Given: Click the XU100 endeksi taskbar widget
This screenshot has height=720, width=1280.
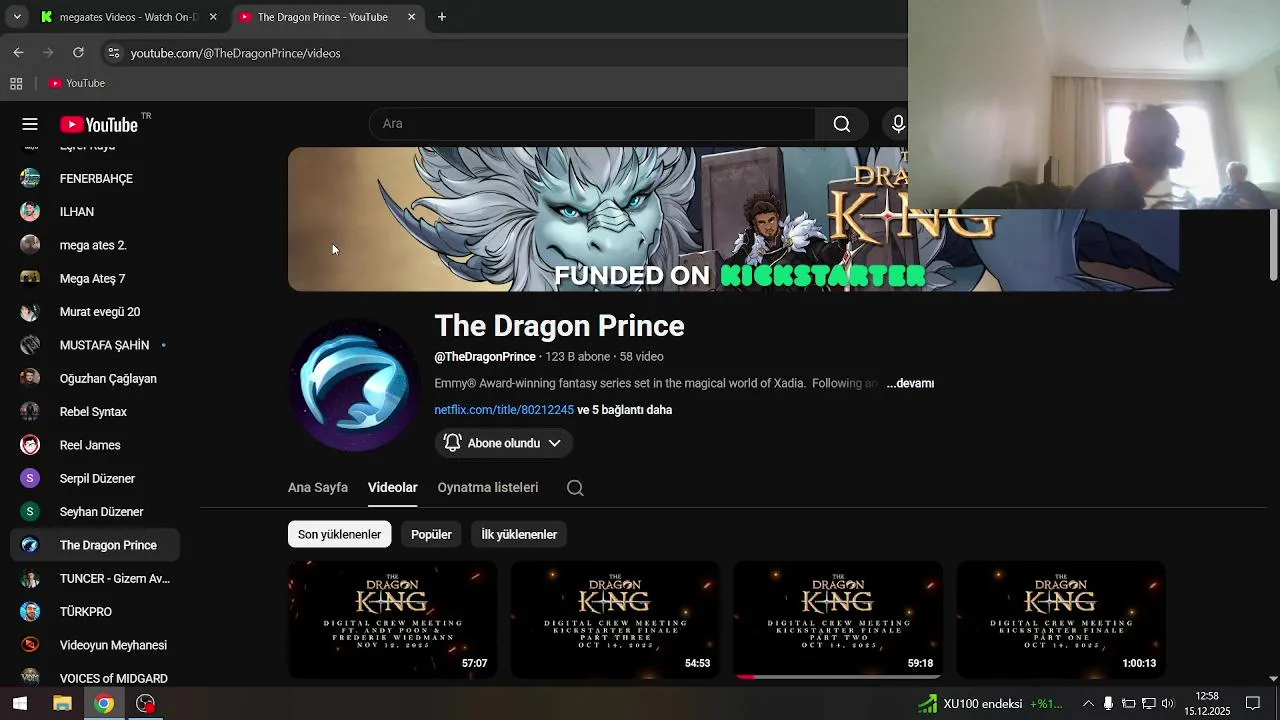Looking at the screenshot, I should click(x=991, y=704).
